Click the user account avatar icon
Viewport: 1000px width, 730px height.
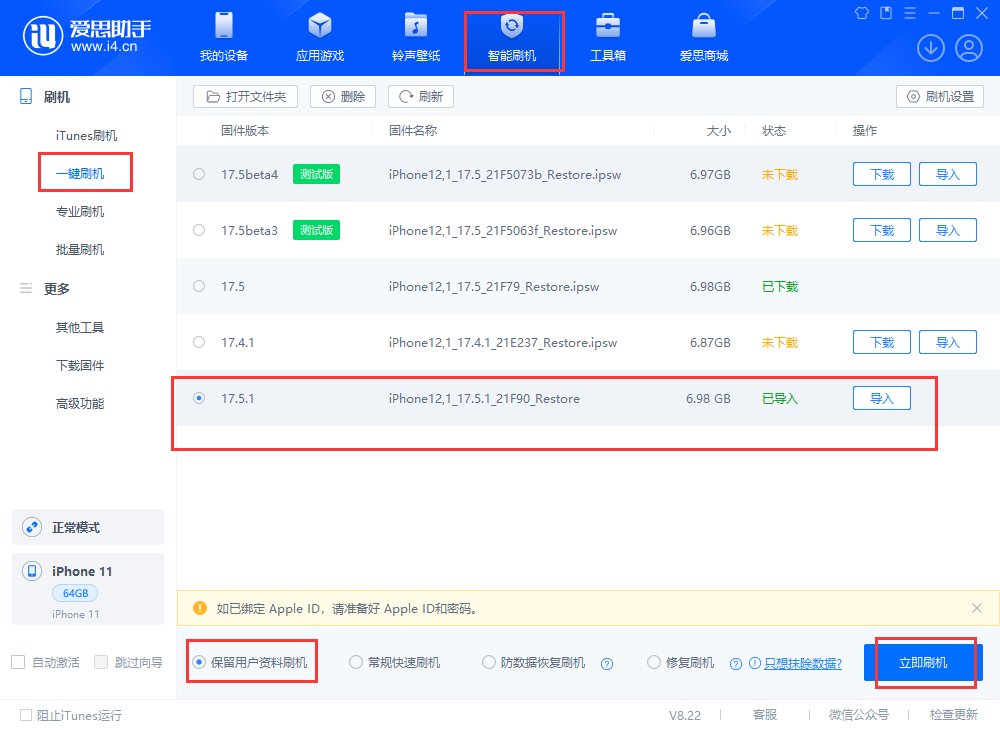tap(968, 47)
